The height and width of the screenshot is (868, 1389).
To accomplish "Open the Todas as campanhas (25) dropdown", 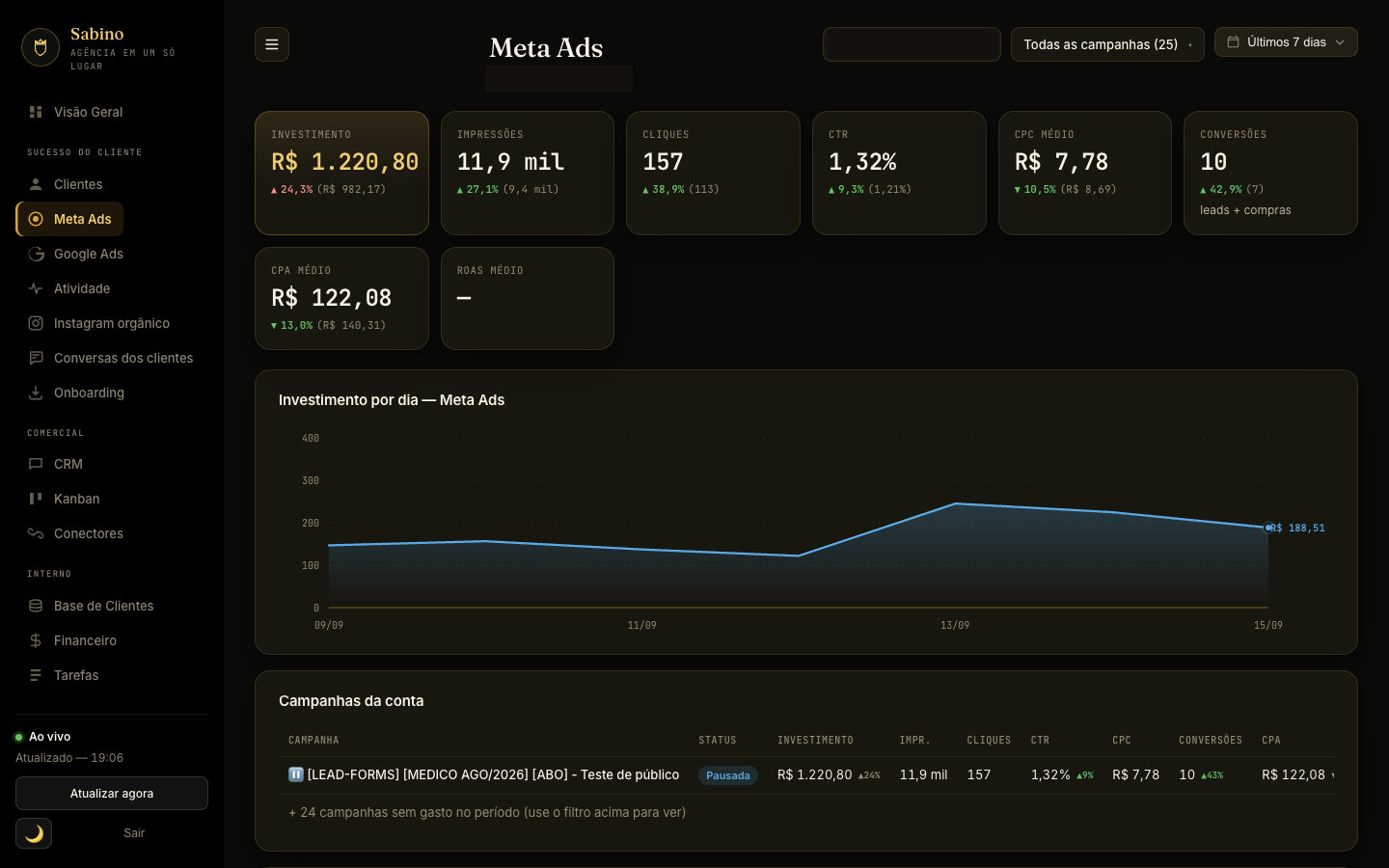I will pos(1107,44).
